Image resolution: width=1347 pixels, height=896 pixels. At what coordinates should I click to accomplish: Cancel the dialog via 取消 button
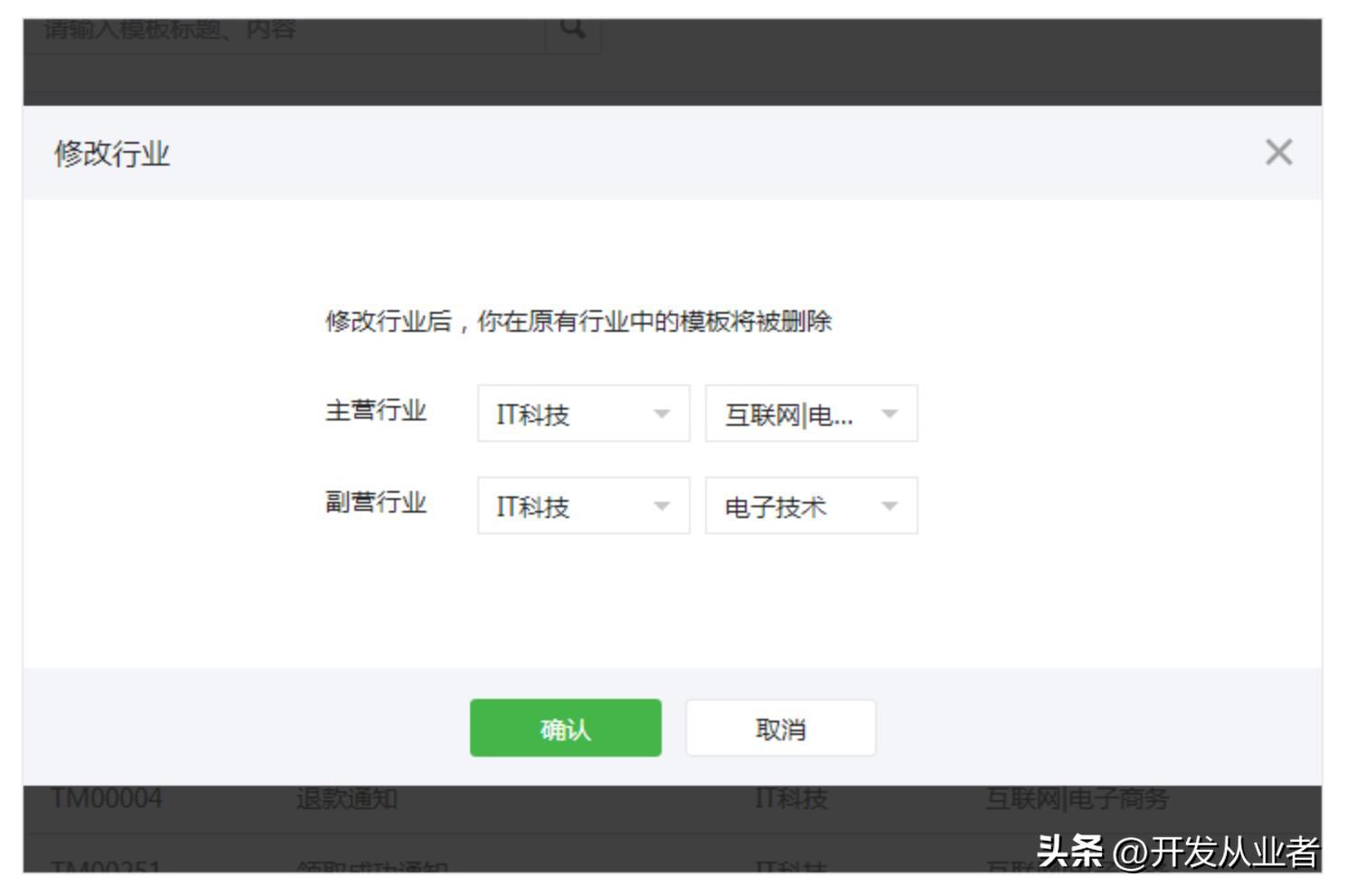click(780, 727)
